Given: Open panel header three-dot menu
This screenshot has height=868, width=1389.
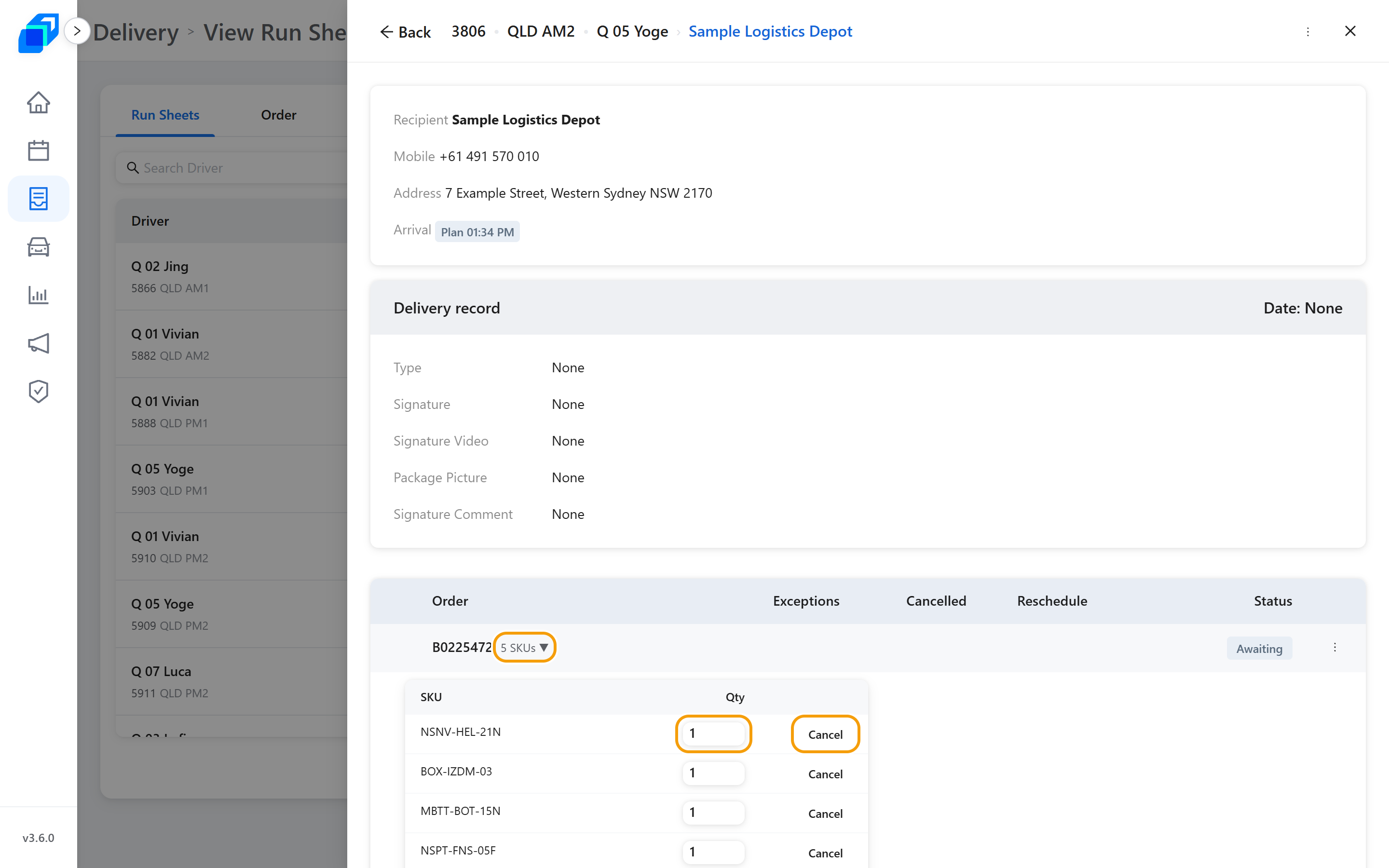Looking at the screenshot, I should (x=1308, y=31).
